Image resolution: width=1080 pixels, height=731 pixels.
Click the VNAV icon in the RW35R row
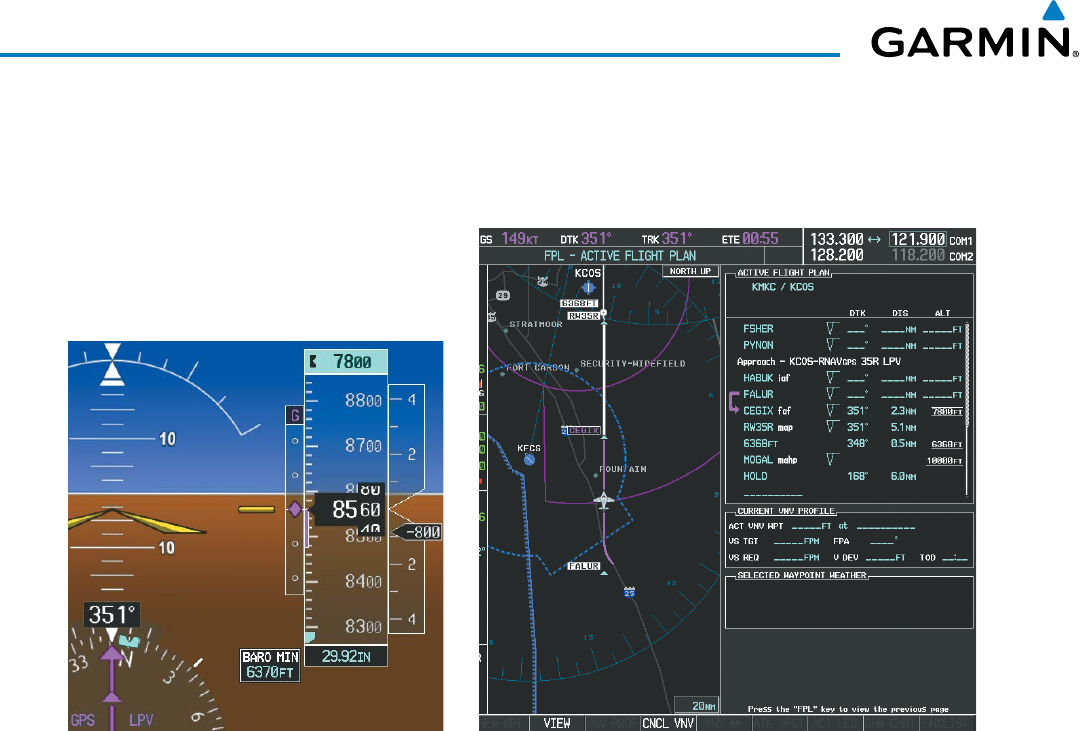click(x=833, y=427)
